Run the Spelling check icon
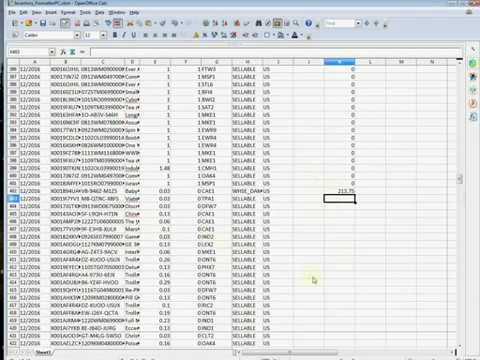Screen dimensions: 480x360 coord(108,23)
